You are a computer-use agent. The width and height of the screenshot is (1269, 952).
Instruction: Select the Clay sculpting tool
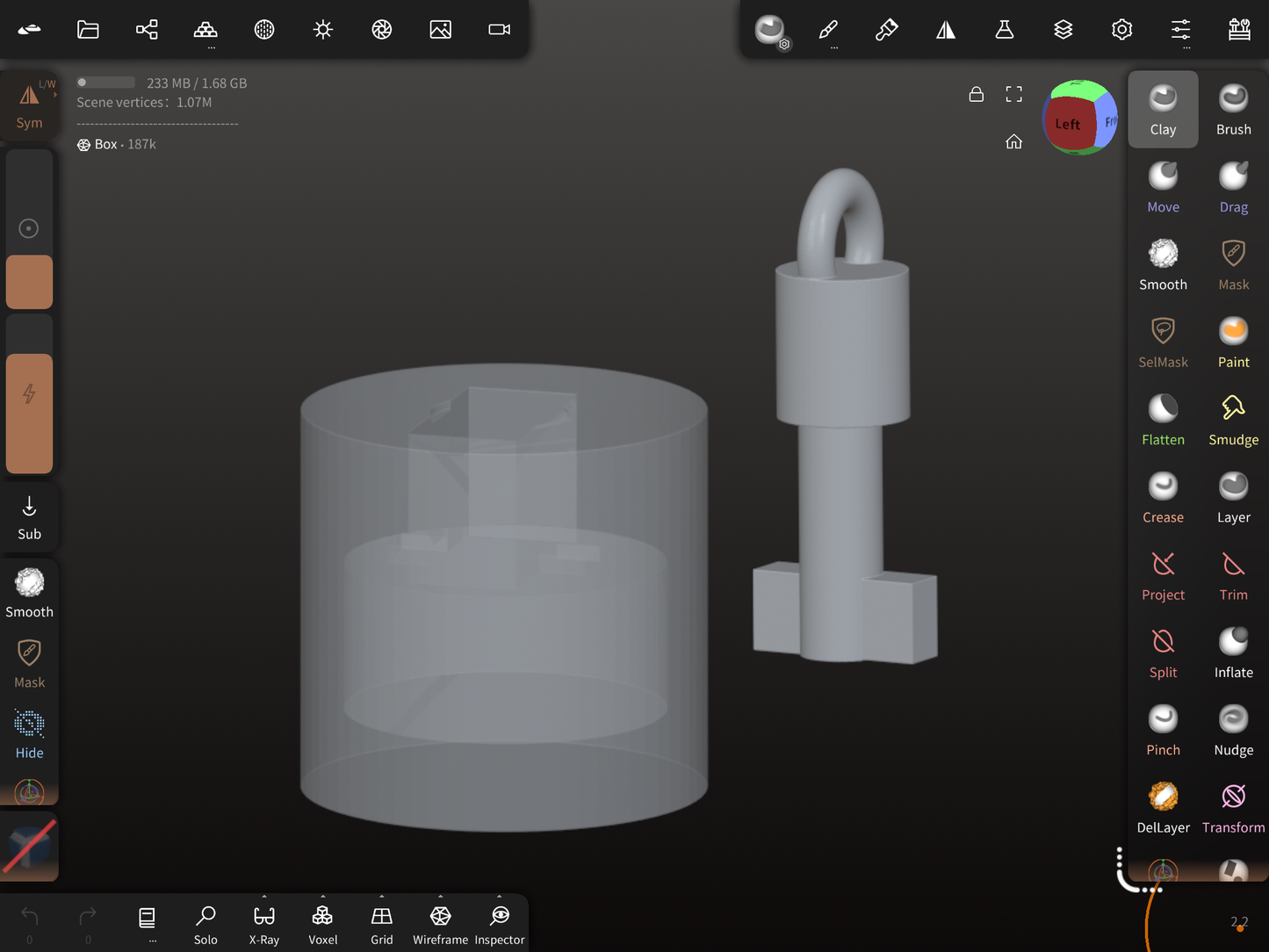click(x=1163, y=109)
